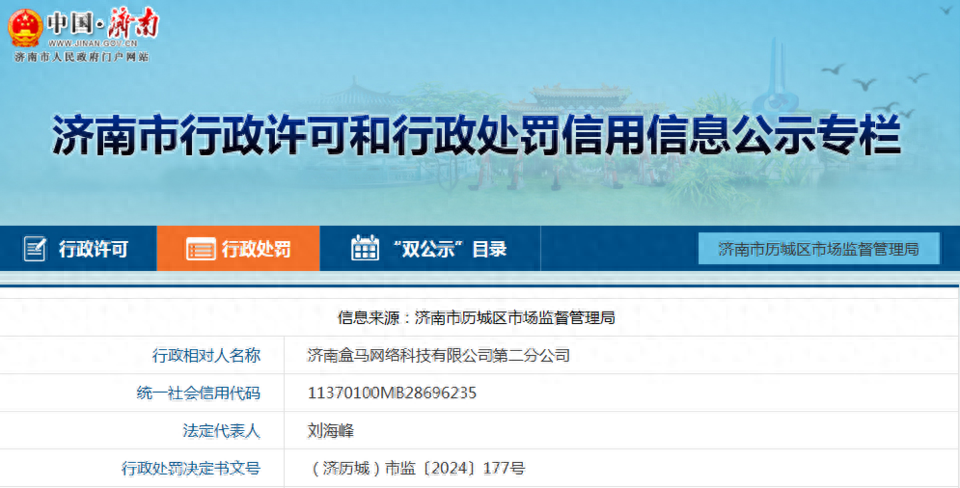Select the 行政相对人名称 label cell
The height and width of the screenshot is (488, 960).
click(x=206, y=355)
